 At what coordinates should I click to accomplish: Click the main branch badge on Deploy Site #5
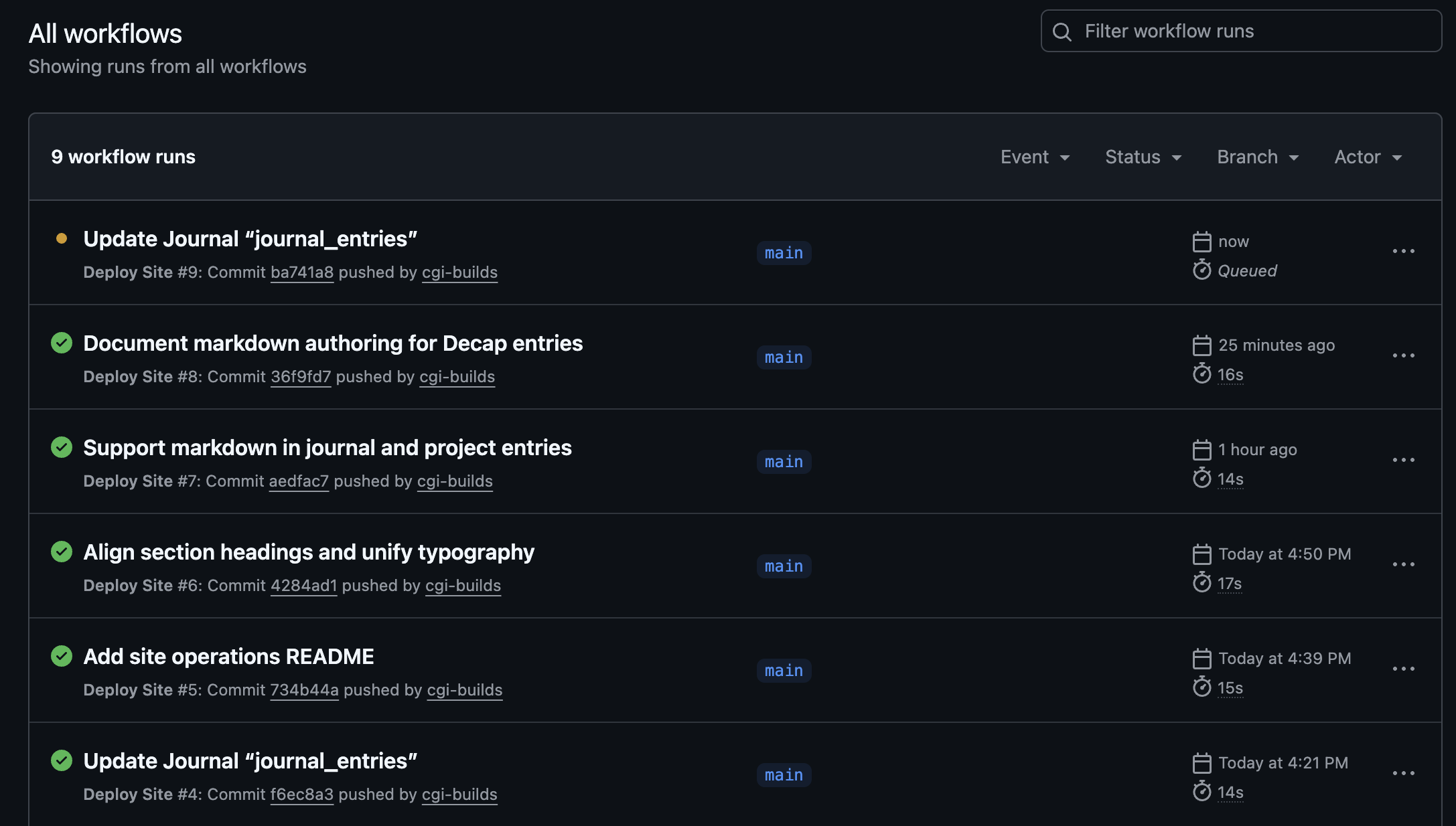point(783,670)
